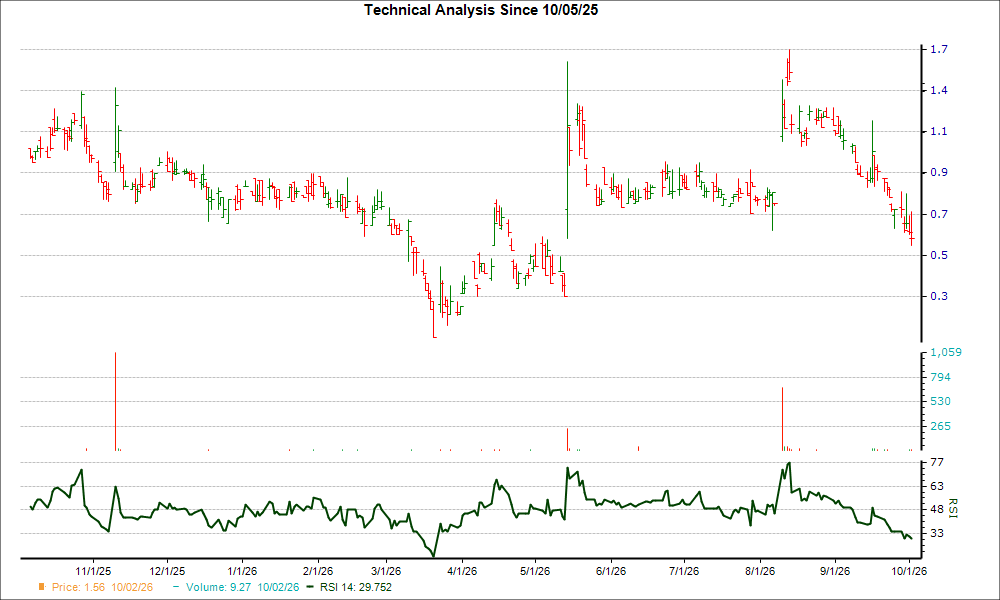Click the 'Volume: 9.27 10/02/26' legend text
1000x600 pixels.
tap(242, 587)
